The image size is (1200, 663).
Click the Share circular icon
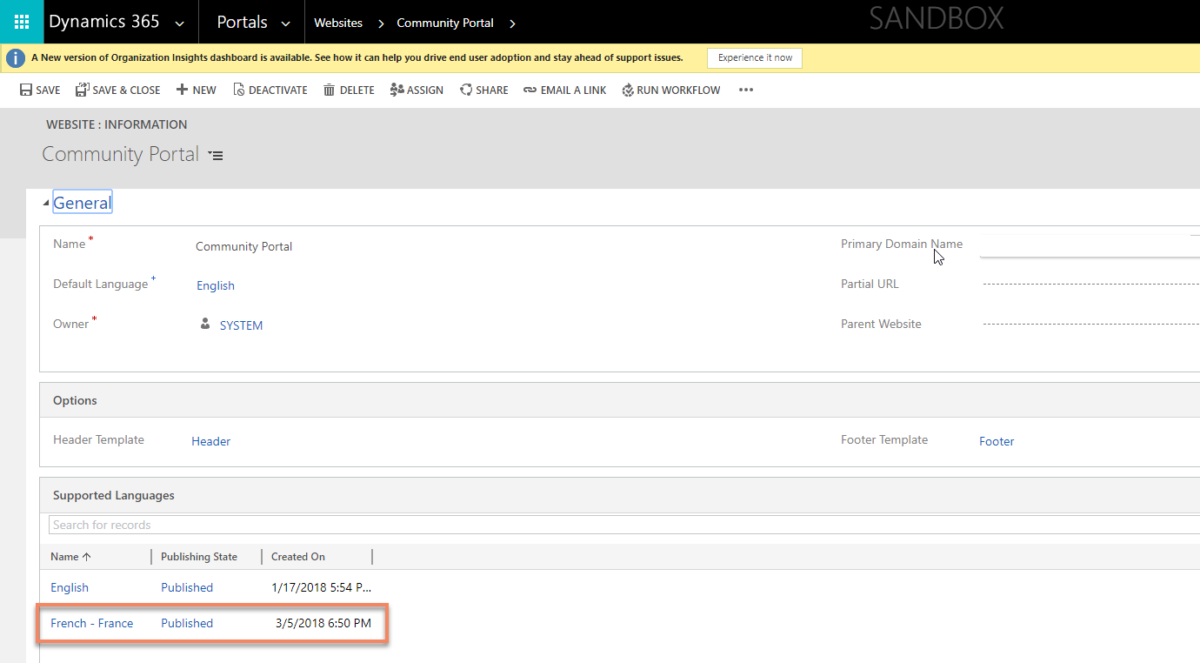(466, 90)
